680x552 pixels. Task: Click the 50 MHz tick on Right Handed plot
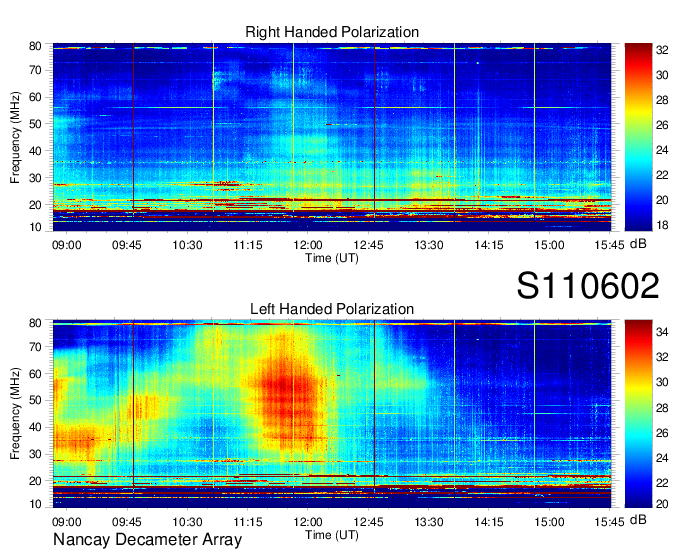coord(35,124)
